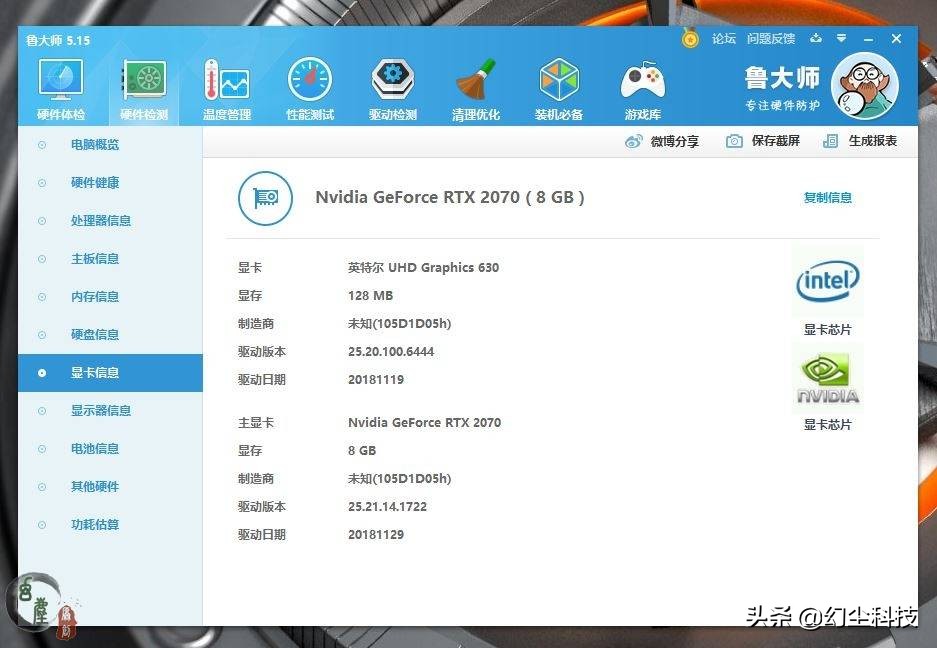Launch the 性能测试 performance benchmark tool
Image resolution: width=937 pixels, height=648 pixels.
click(309, 85)
